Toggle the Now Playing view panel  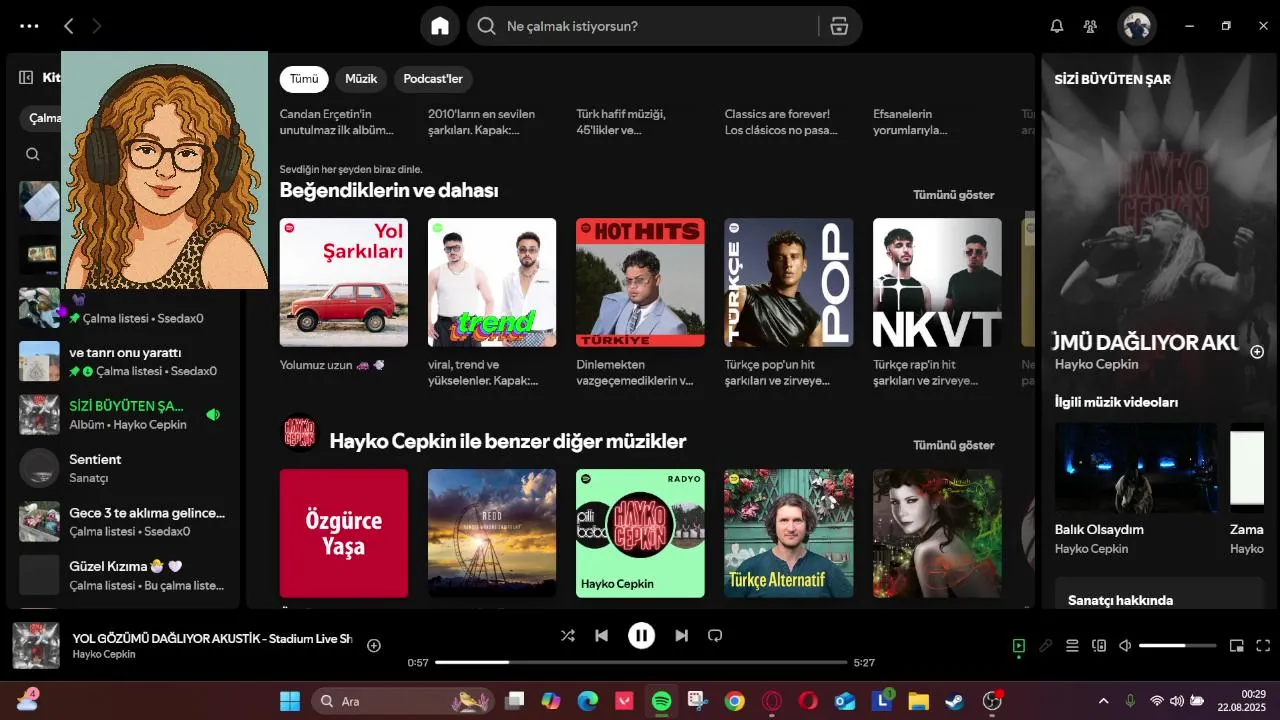(1019, 646)
